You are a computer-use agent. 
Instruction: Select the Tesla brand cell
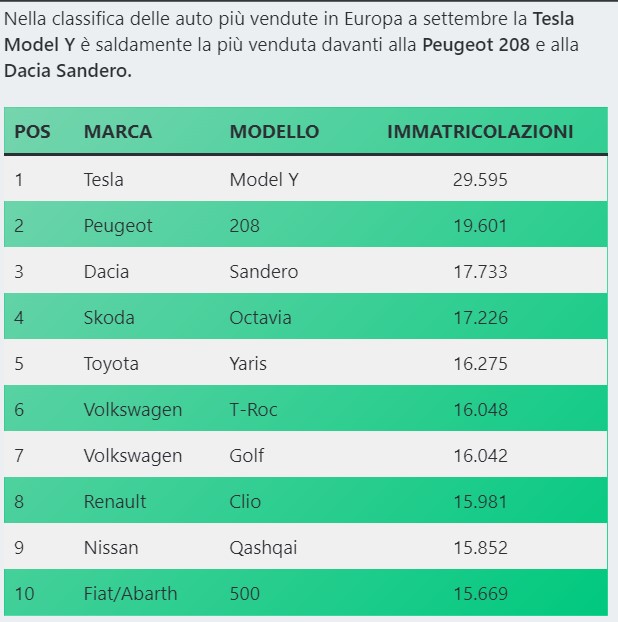tap(104, 180)
